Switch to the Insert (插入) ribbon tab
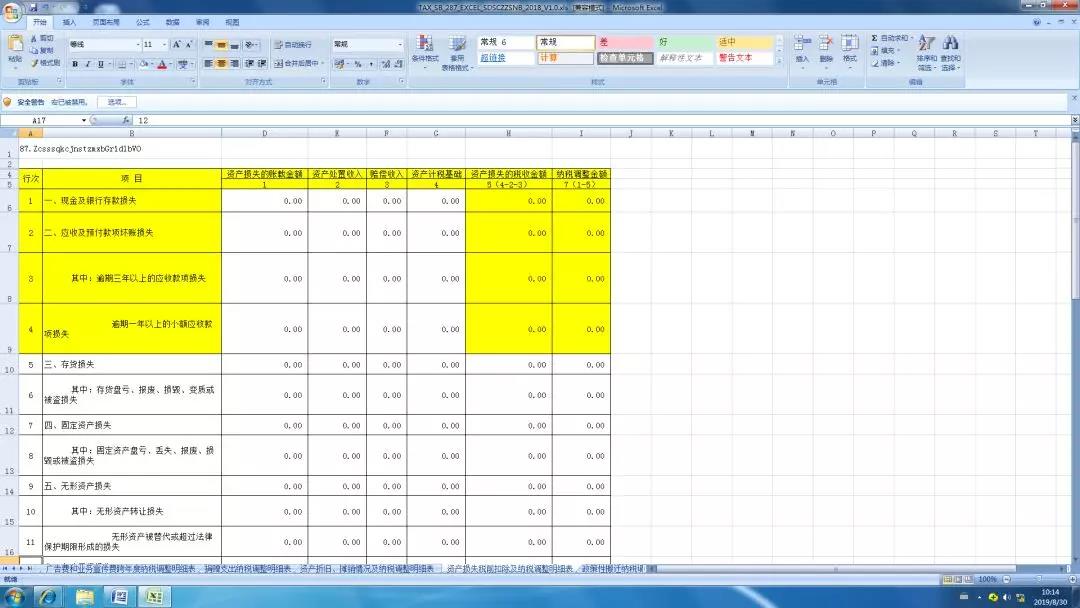This screenshot has height=608, width=1080. click(69, 21)
